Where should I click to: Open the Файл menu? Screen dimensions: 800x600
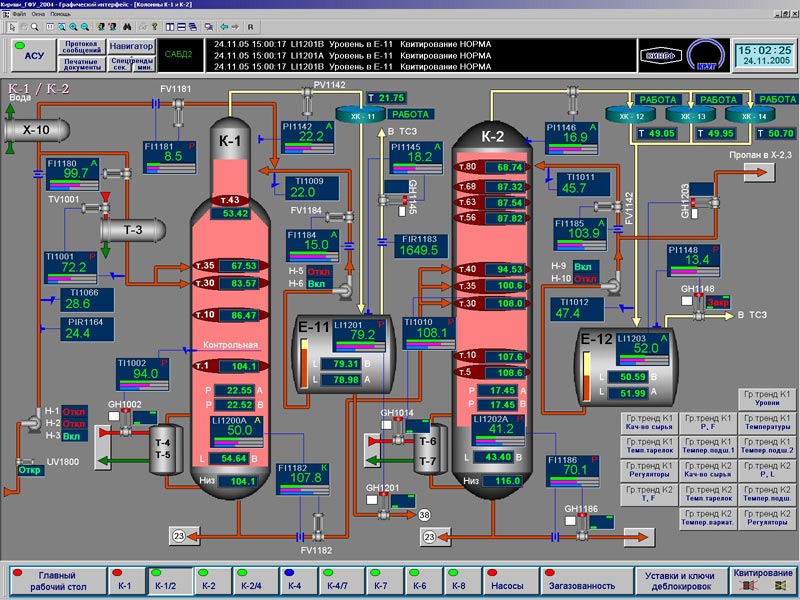(19, 15)
